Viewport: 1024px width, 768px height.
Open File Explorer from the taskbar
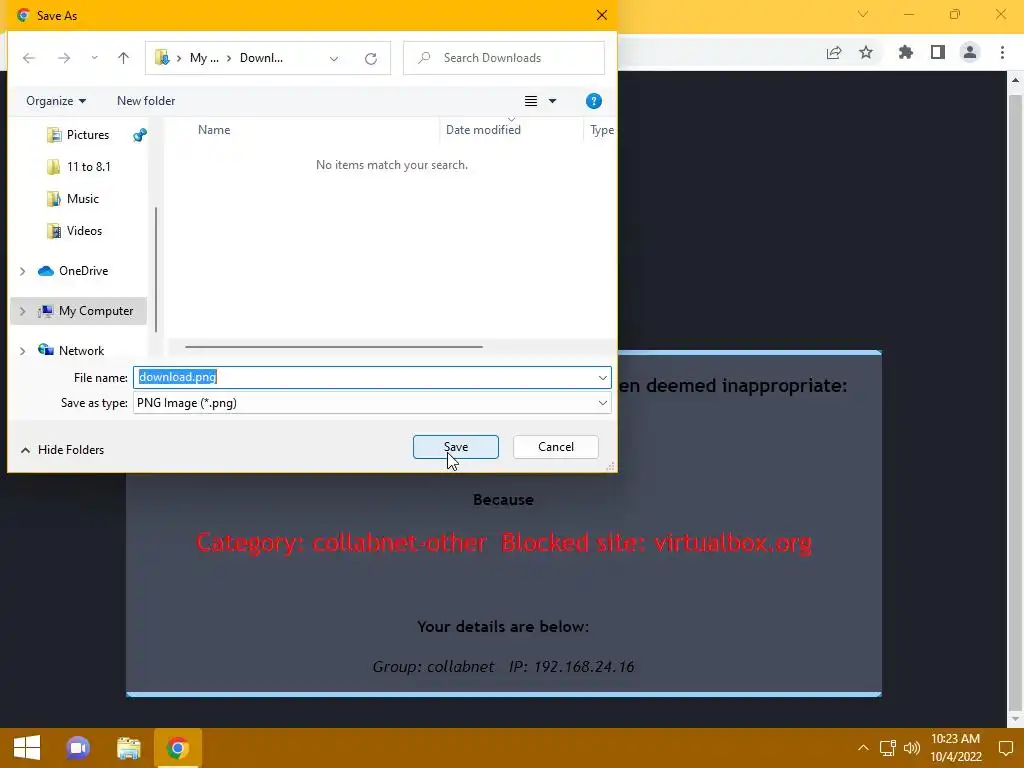click(129, 748)
